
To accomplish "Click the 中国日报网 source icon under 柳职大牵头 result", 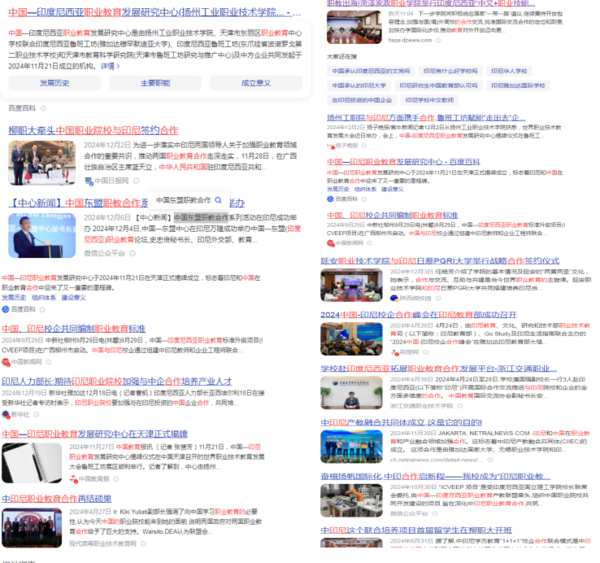I will 88,181.
